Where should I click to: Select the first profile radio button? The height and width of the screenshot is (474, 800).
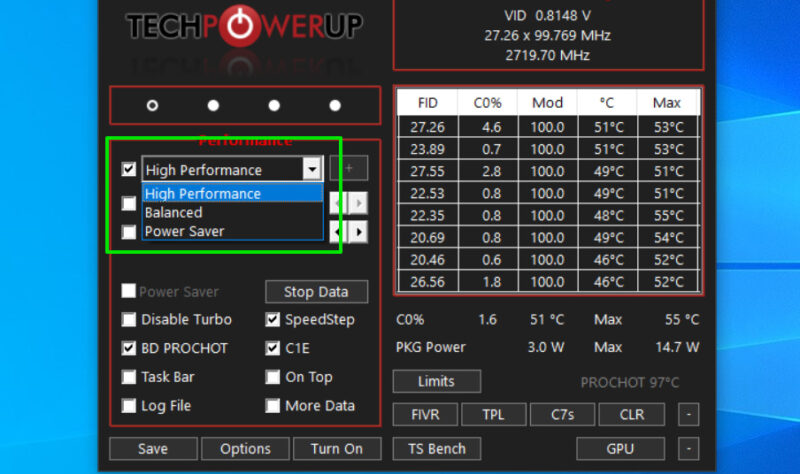coord(152,105)
